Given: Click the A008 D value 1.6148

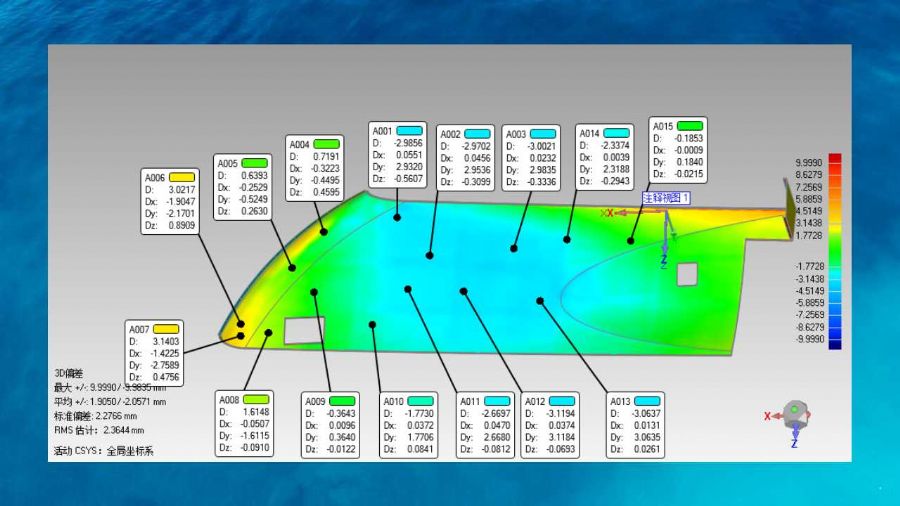Looking at the screenshot, I should [x=256, y=412].
